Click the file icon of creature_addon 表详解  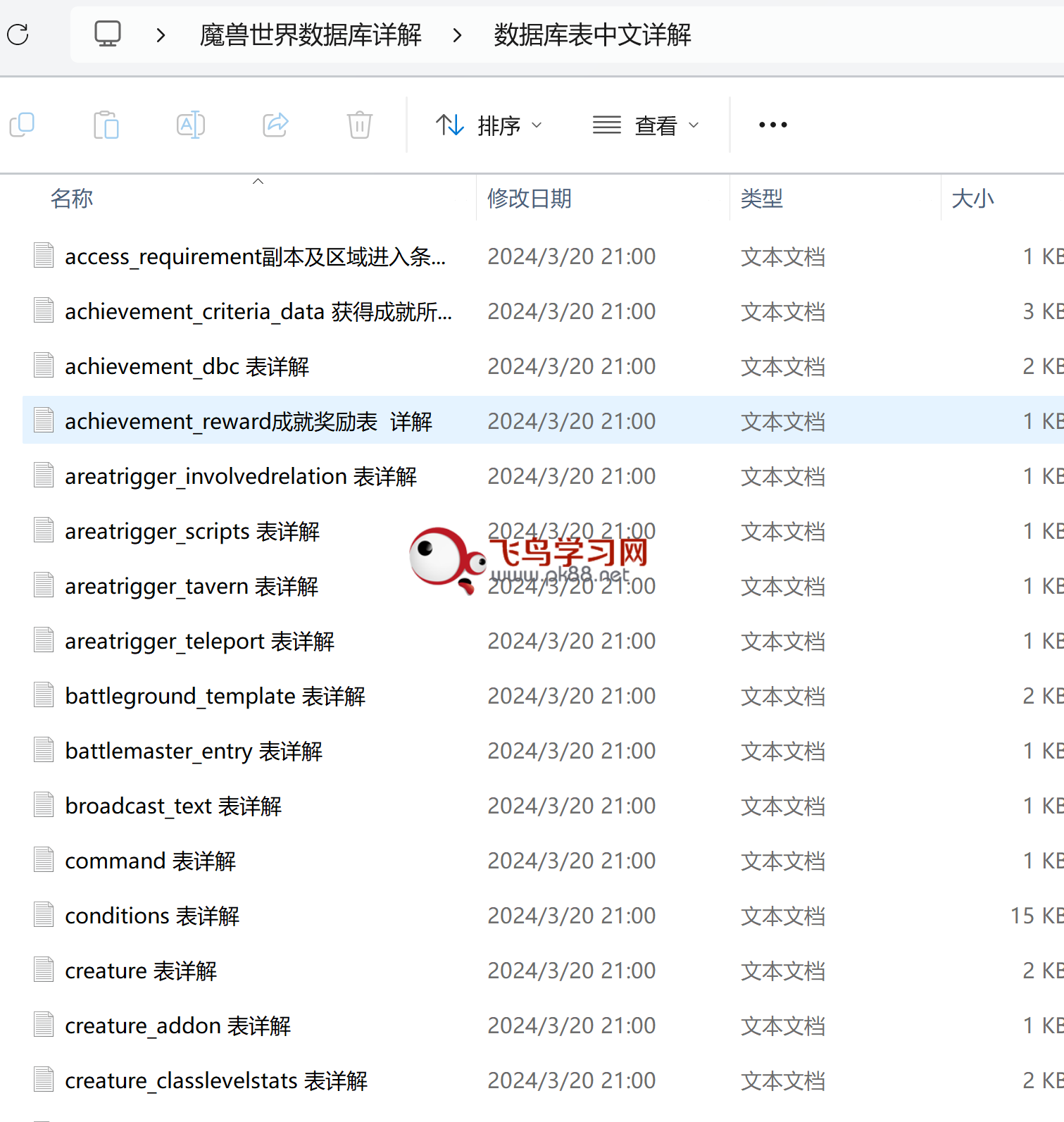[x=44, y=1025]
